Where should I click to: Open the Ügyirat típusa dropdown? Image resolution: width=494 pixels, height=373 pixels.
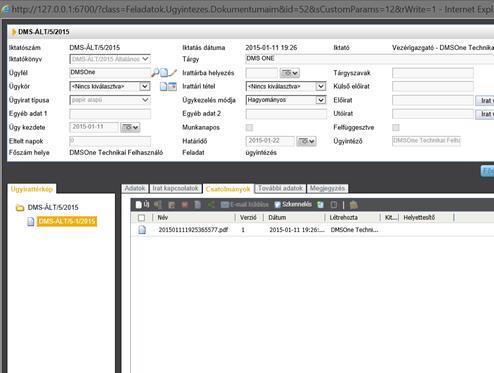tap(110, 100)
